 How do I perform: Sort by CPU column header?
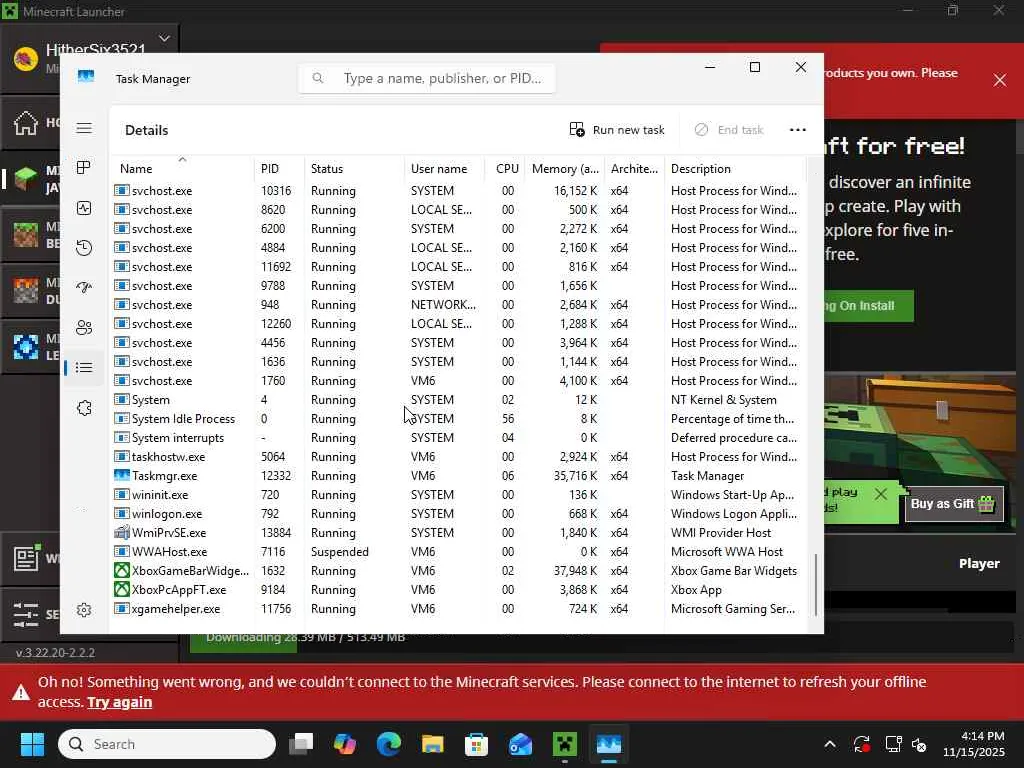click(x=505, y=168)
